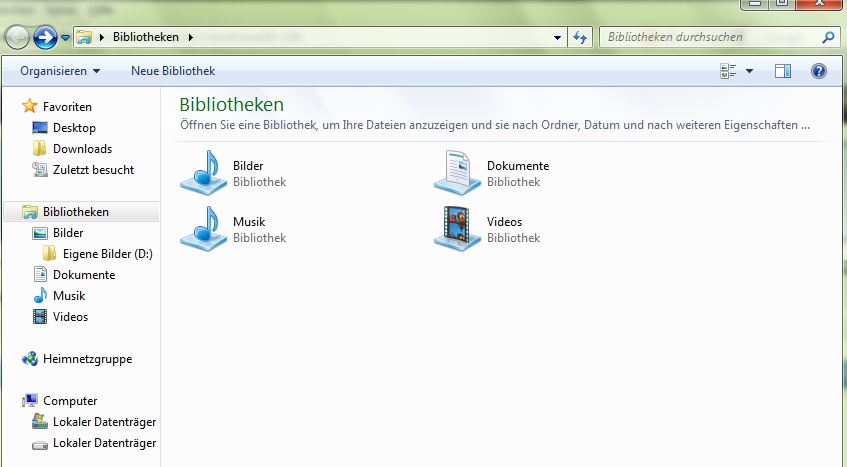Click the Bilder library large icon
Viewport: 847px width, 467px height.
[204, 173]
